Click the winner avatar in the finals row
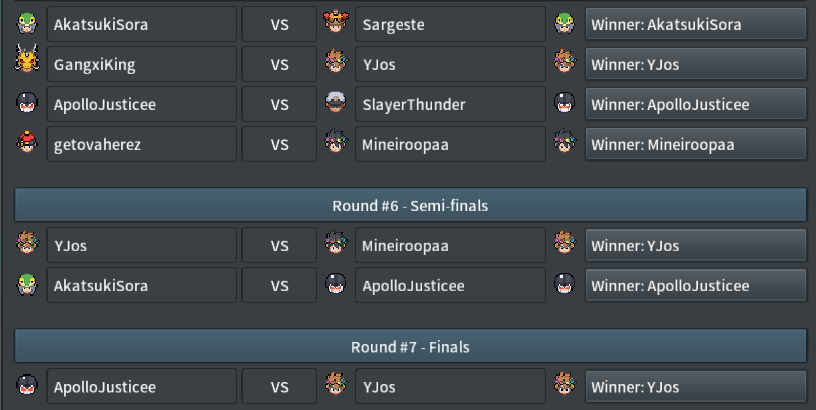This screenshot has height=410, width=816. tap(565, 383)
